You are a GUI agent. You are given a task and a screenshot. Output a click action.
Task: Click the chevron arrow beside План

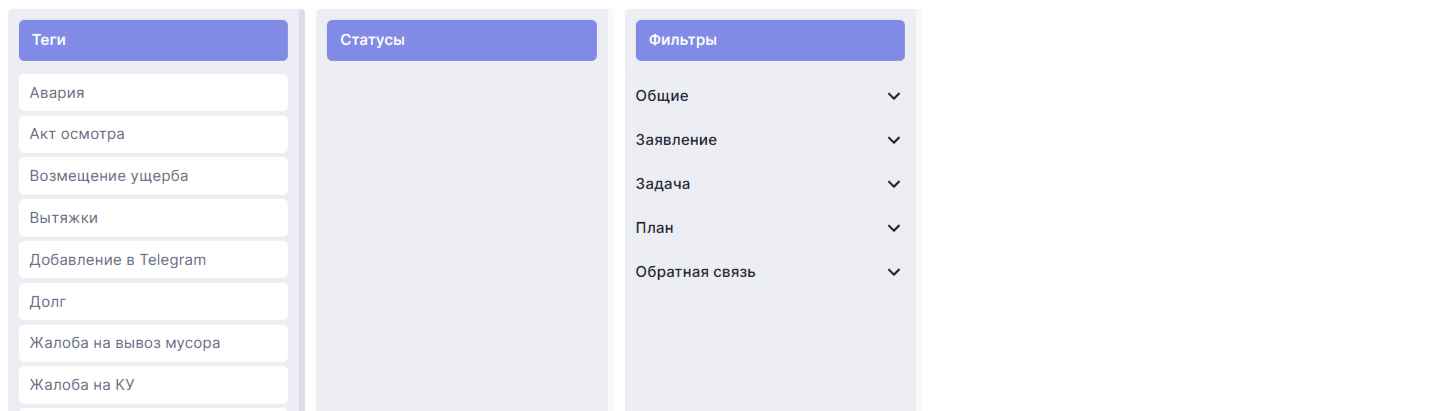point(894,228)
